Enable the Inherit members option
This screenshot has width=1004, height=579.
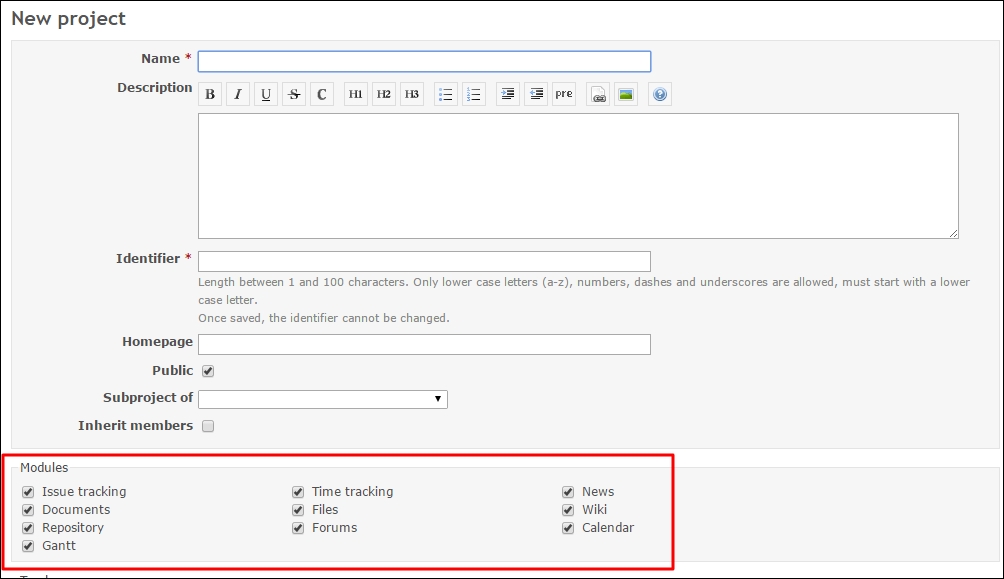tap(208, 426)
